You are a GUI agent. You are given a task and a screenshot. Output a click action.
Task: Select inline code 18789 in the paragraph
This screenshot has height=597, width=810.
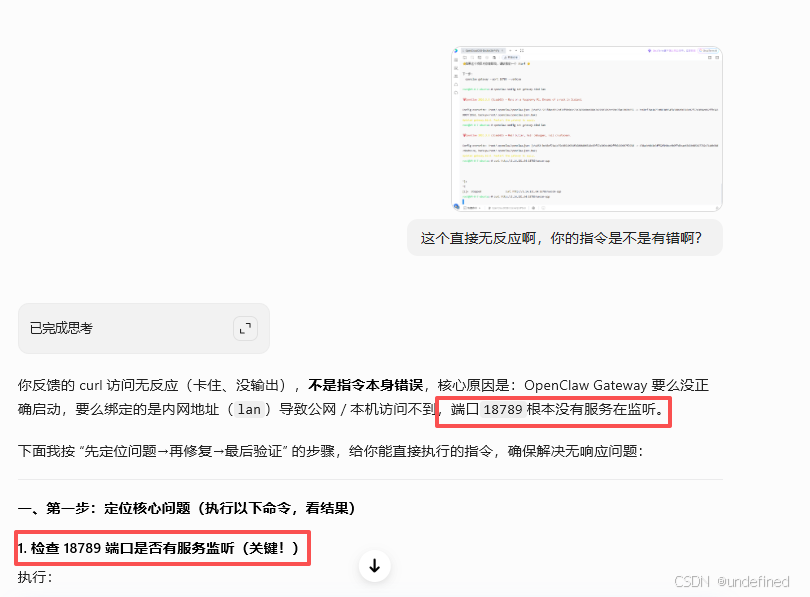pos(503,410)
